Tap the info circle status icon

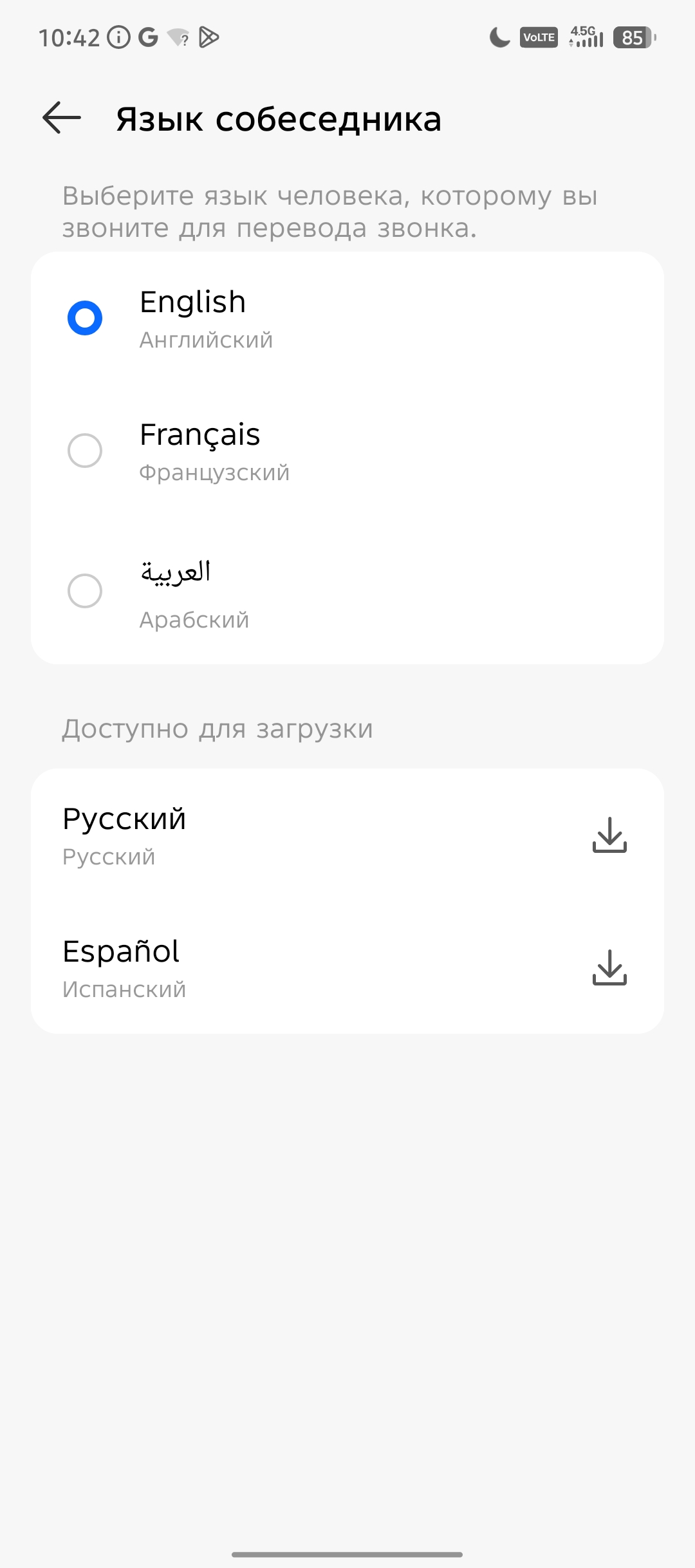(118, 37)
